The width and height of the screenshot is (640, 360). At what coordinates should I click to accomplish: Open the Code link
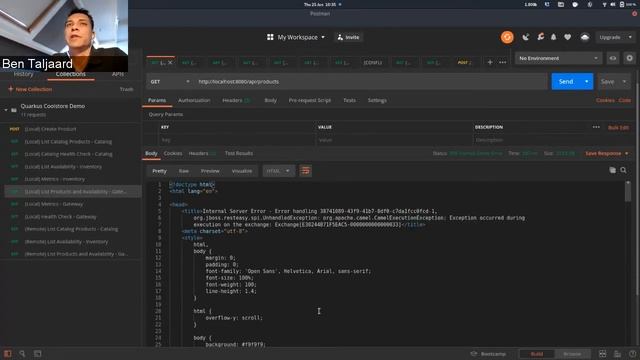[x=624, y=100]
